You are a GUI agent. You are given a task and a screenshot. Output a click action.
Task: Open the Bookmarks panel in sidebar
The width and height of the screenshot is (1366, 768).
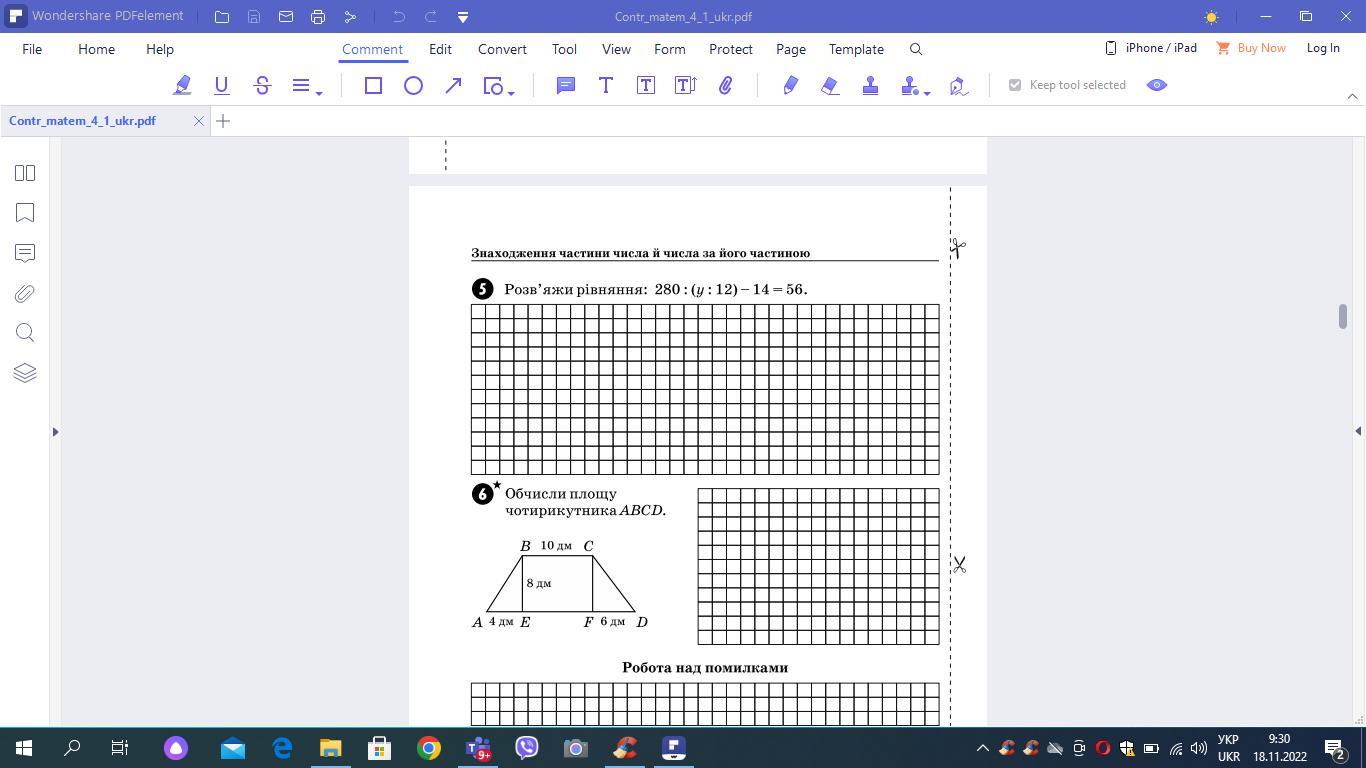25,213
